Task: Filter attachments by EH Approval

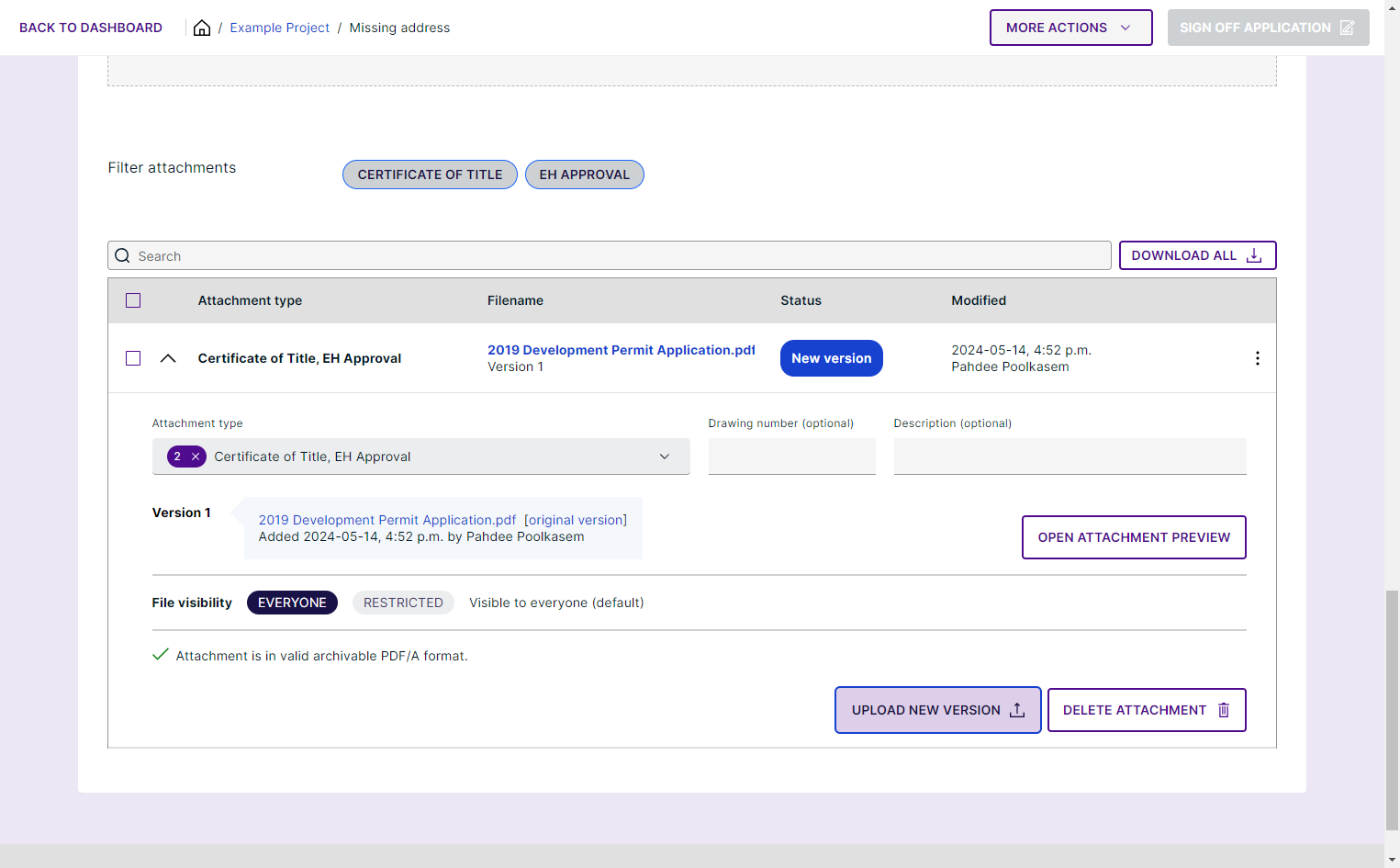Action: pyautogui.click(x=585, y=175)
